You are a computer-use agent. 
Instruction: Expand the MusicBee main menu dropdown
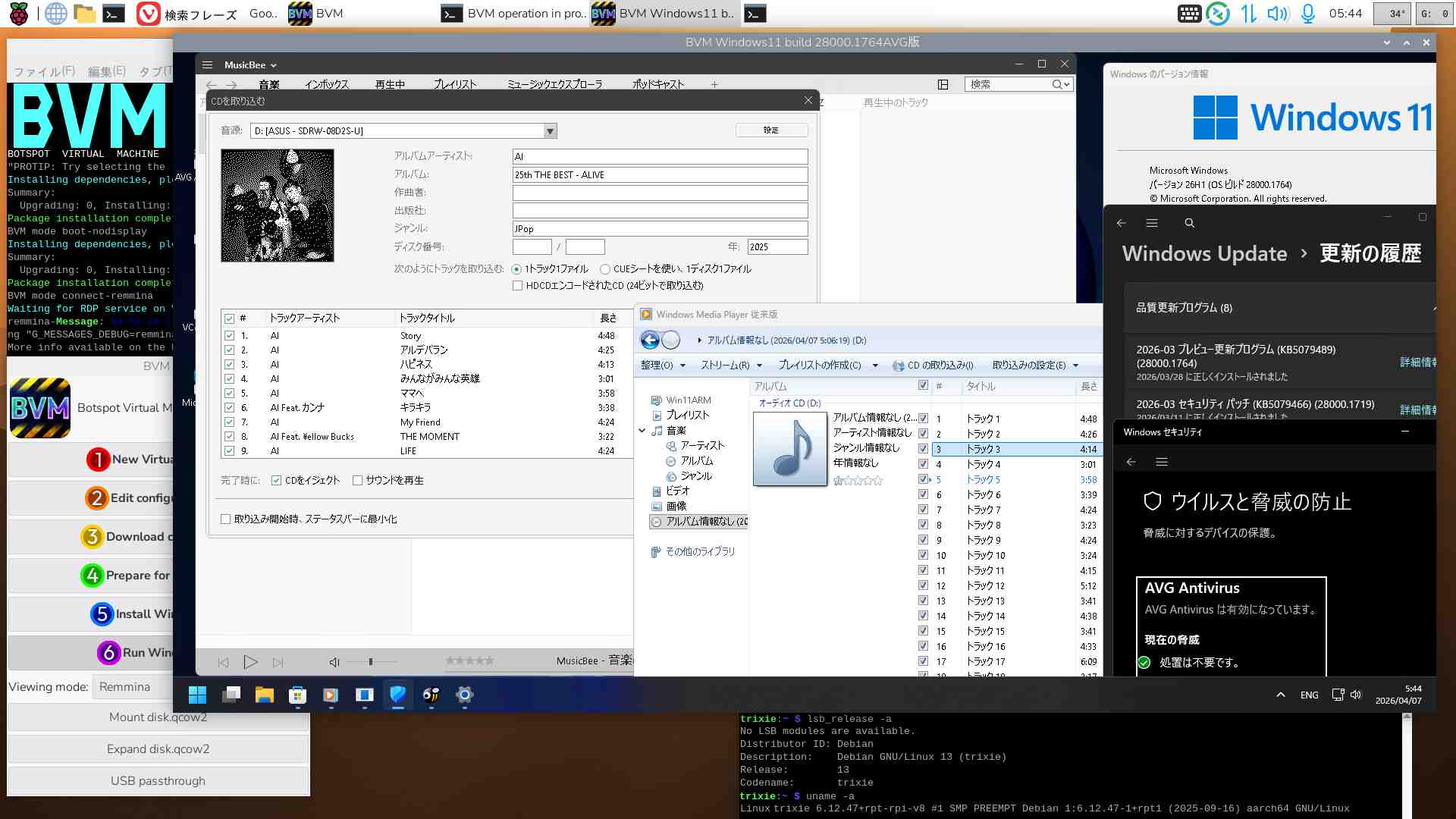coord(250,65)
